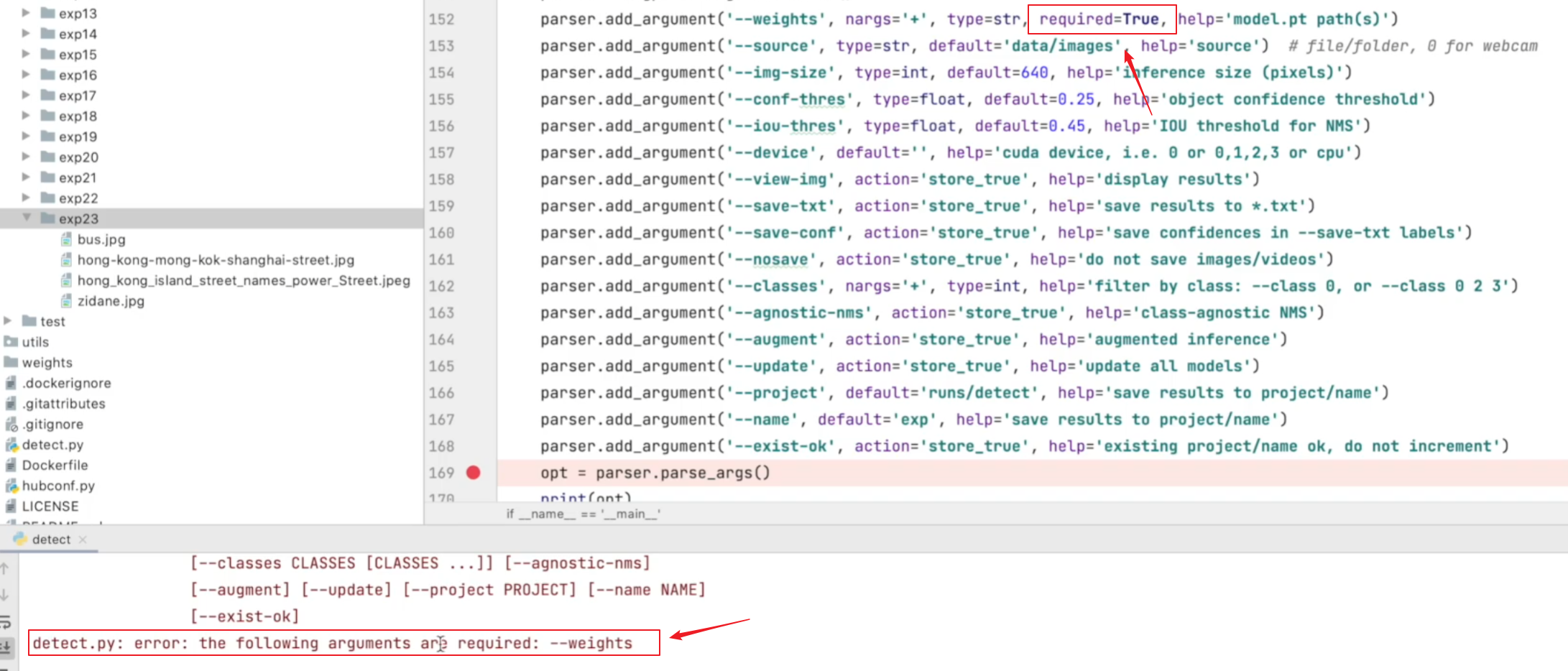Expand the exp18 folder arrow

pyautogui.click(x=26, y=115)
